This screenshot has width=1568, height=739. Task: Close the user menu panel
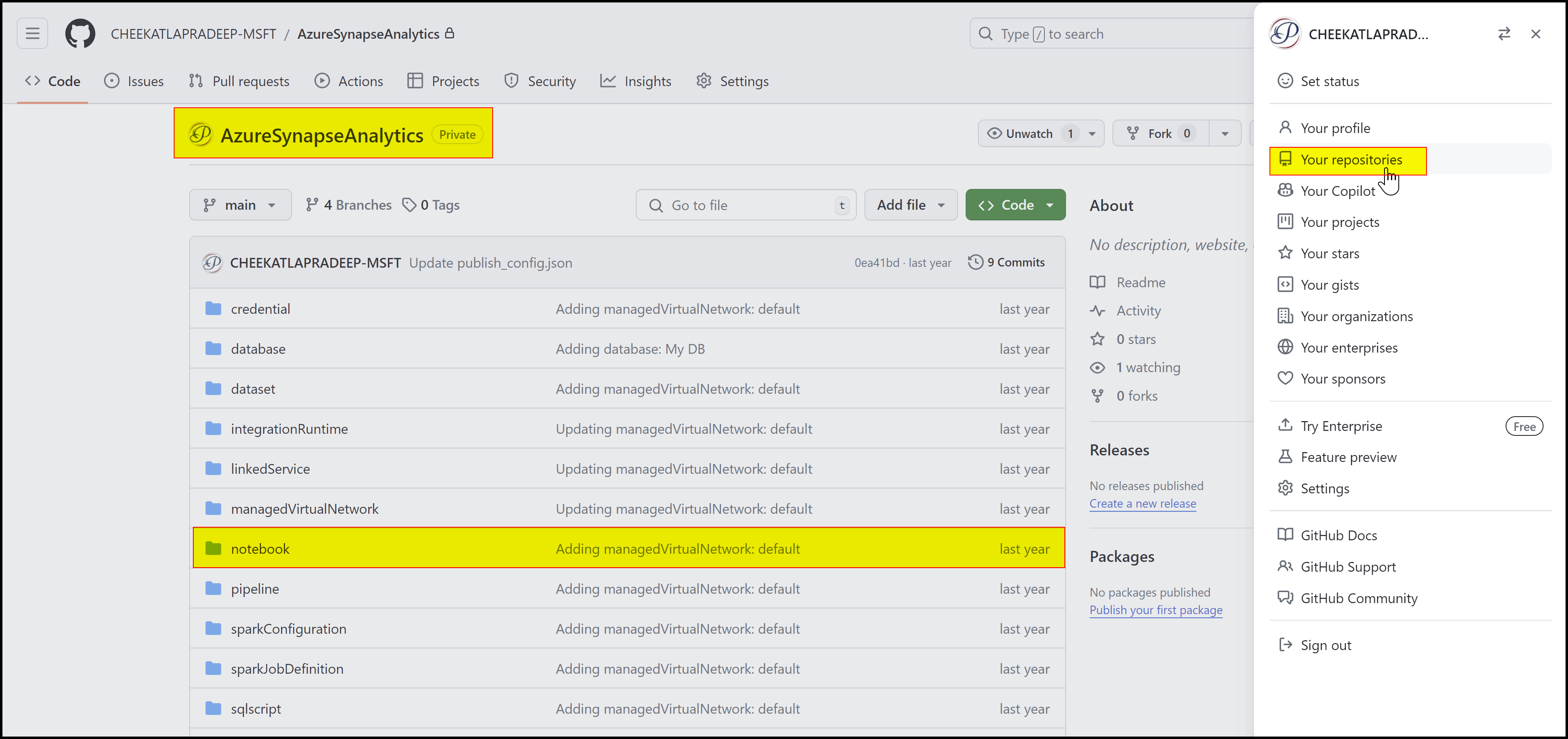coord(1535,34)
